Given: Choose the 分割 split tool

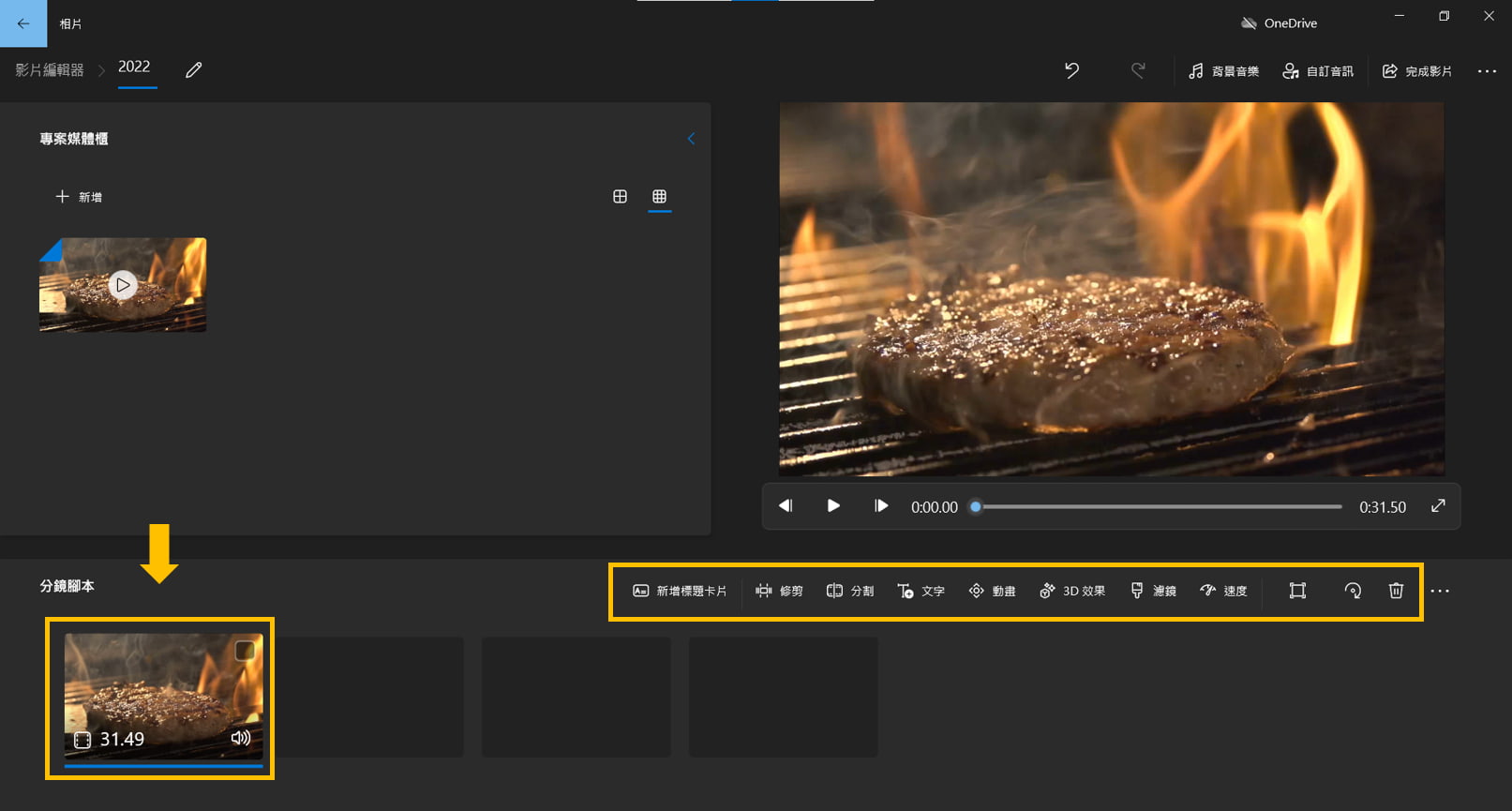Looking at the screenshot, I should [850, 591].
